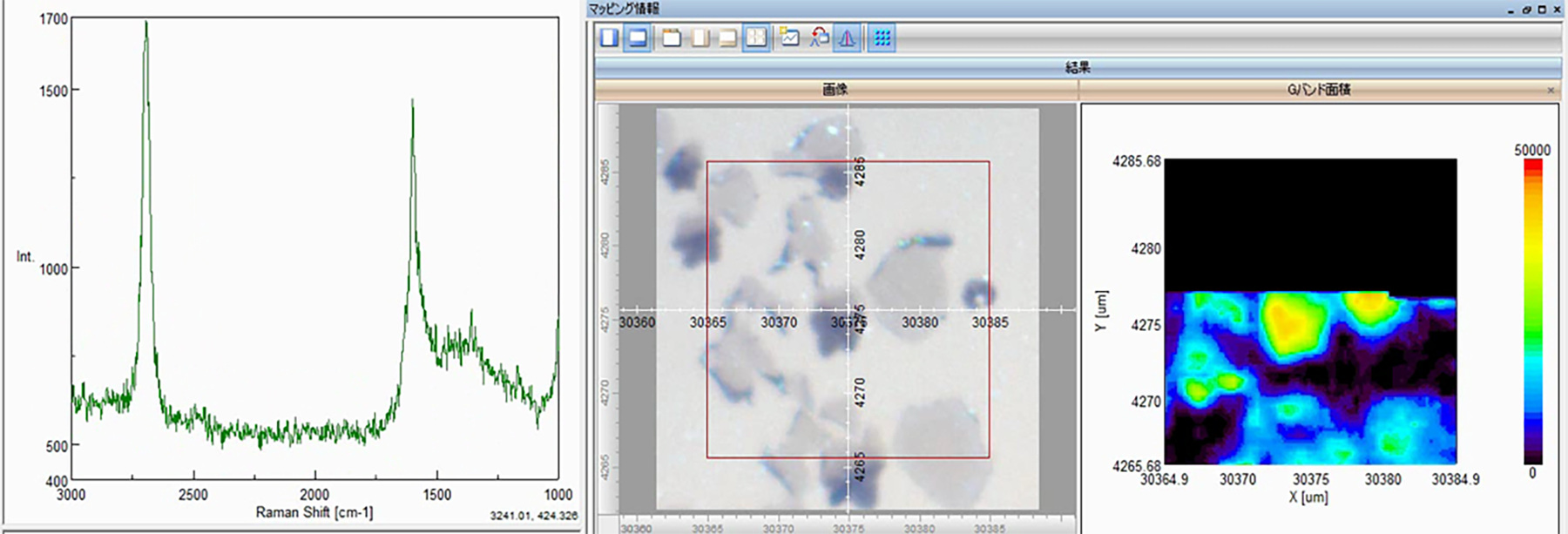Click the 30364.9 X-axis value
The image size is (1568, 534).
coord(1164,479)
